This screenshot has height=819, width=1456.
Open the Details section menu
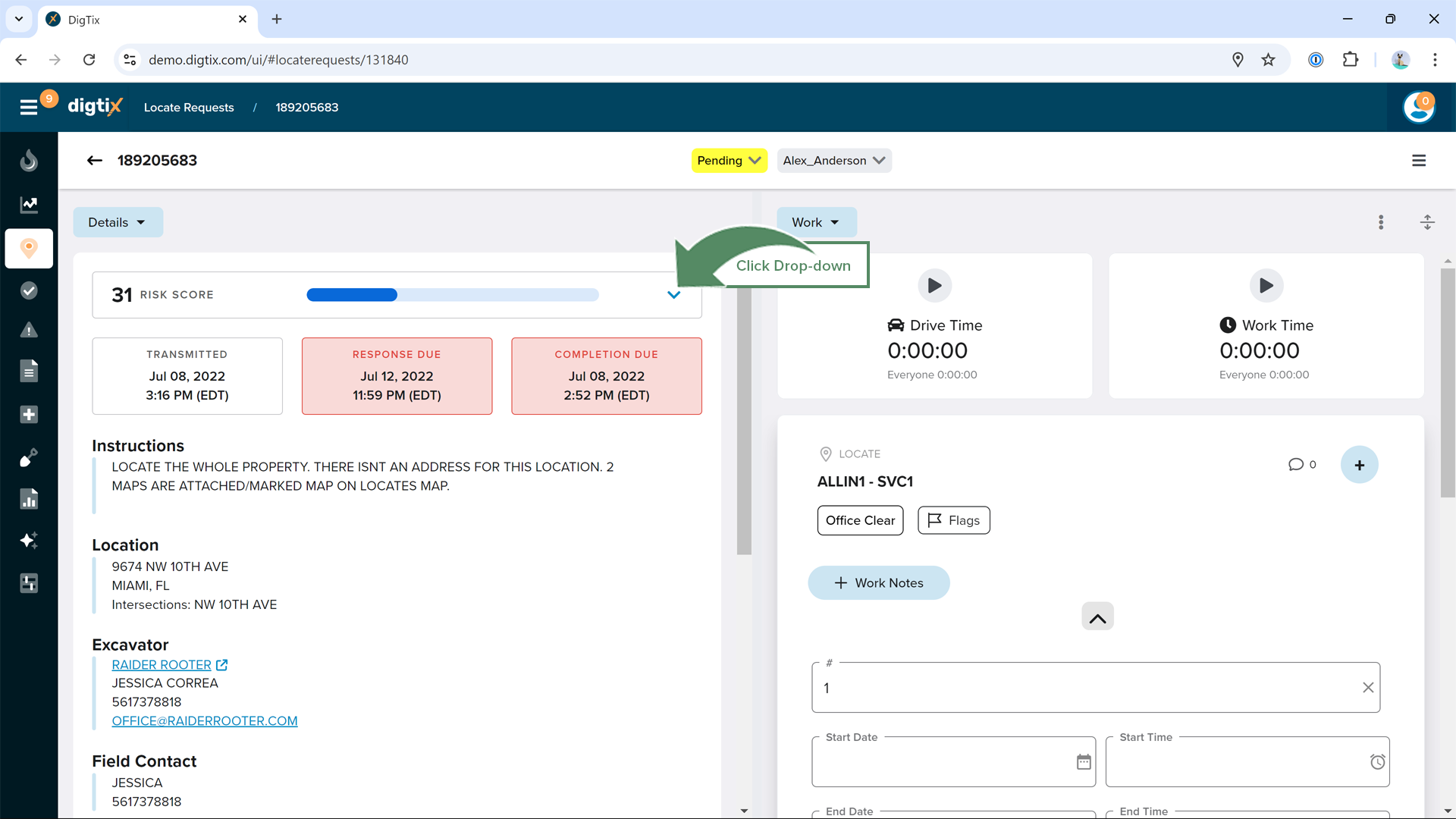coord(118,222)
